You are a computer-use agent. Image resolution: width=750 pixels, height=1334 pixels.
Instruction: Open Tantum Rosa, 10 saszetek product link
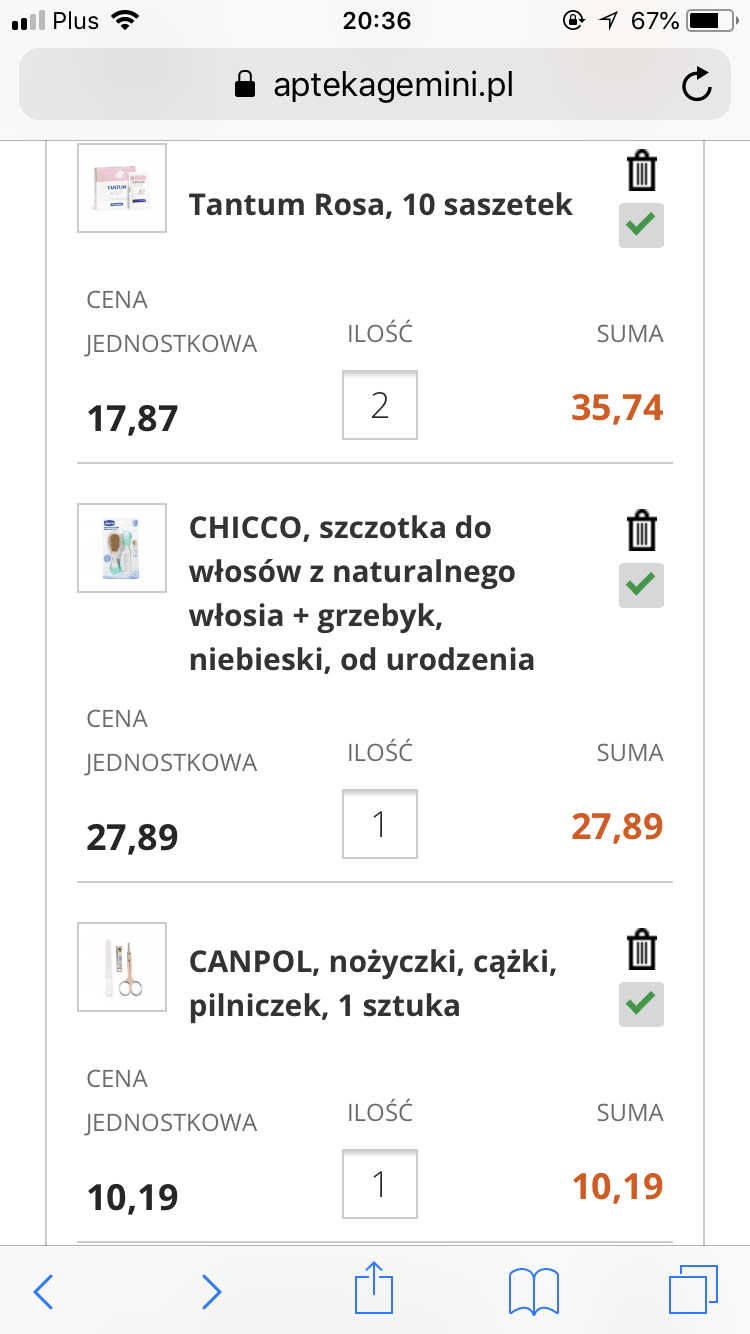pyautogui.click(x=381, y=205)
